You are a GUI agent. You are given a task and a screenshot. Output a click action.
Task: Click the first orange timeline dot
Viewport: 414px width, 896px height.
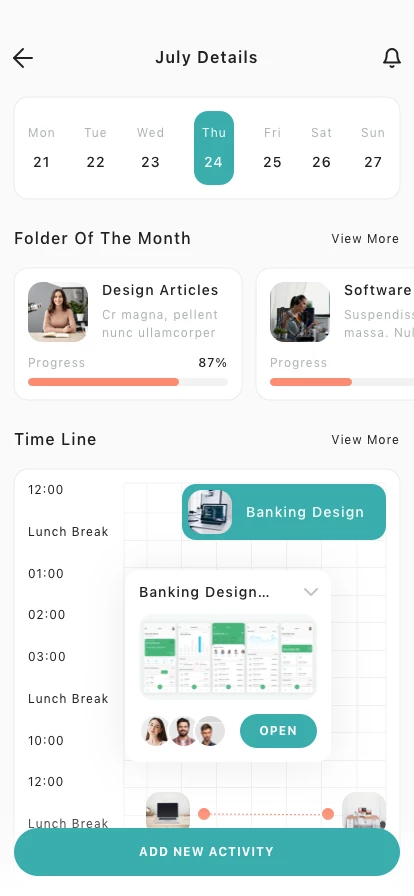tap(204, 814)
